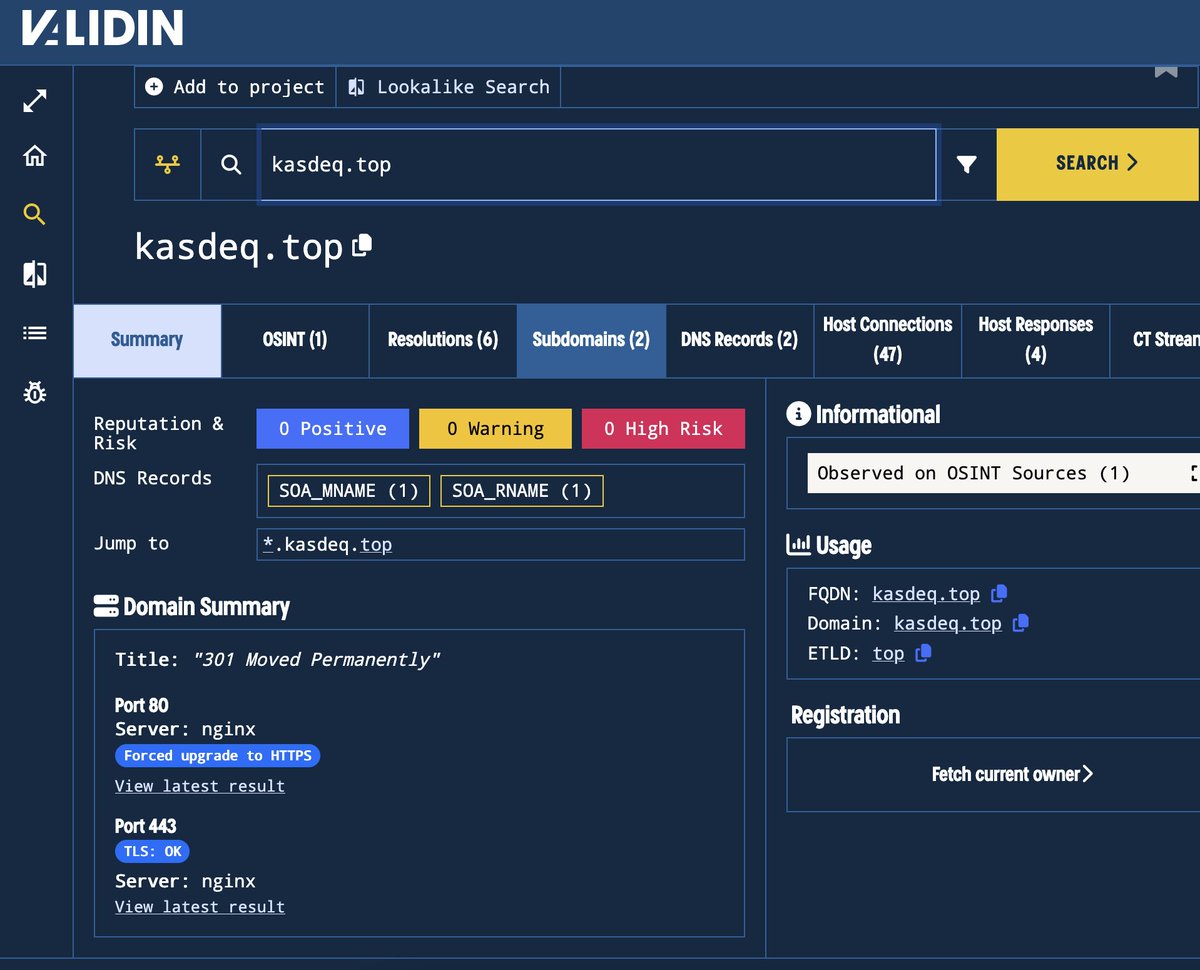1200x970 pixels.
Task: Click Fetch current owner
Action: click(x=1012, y=774)
